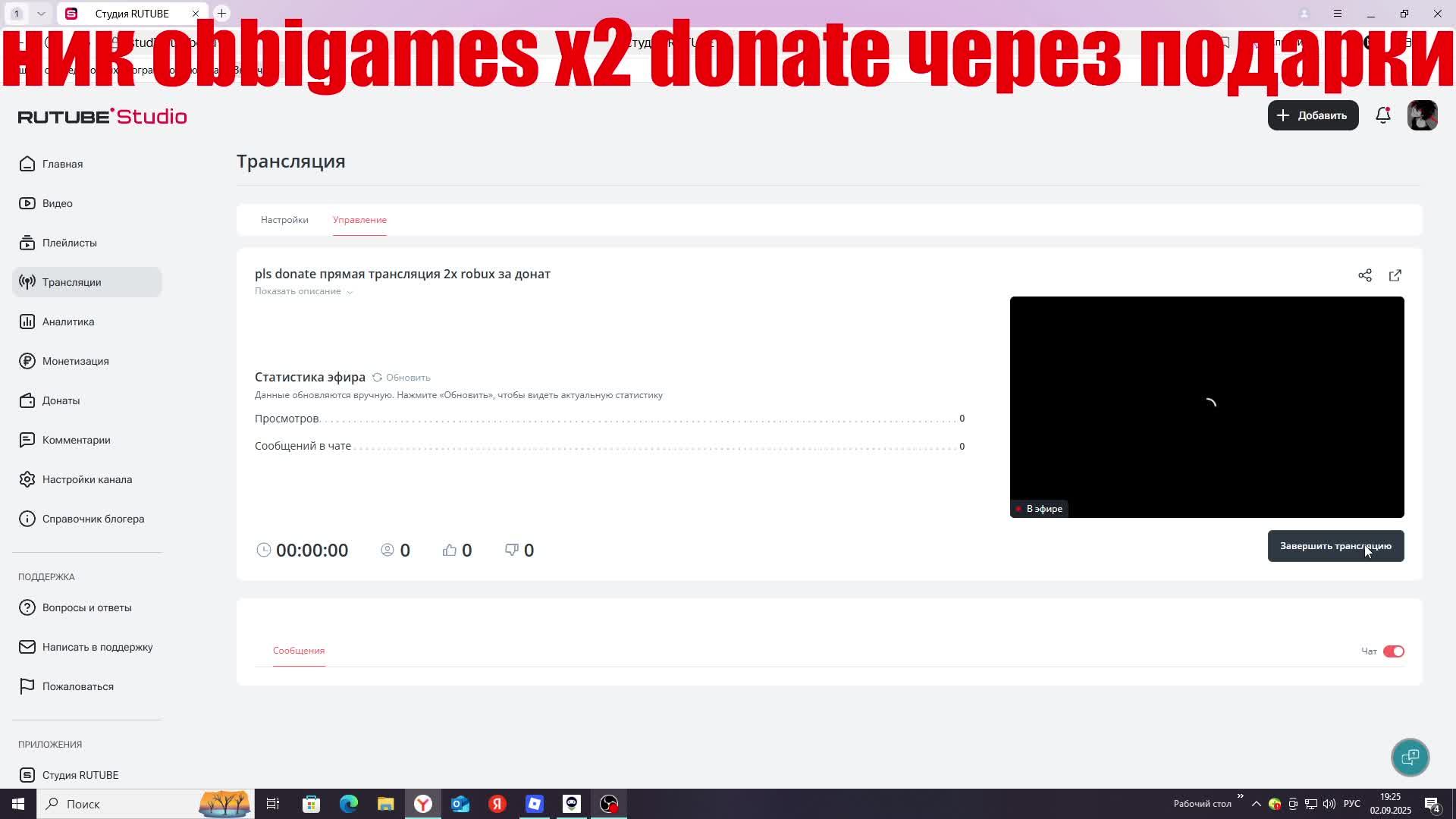The width and height of the screenshot is (1456, 819).
Task: Open Справочник блогера
Action: [86, 519]
